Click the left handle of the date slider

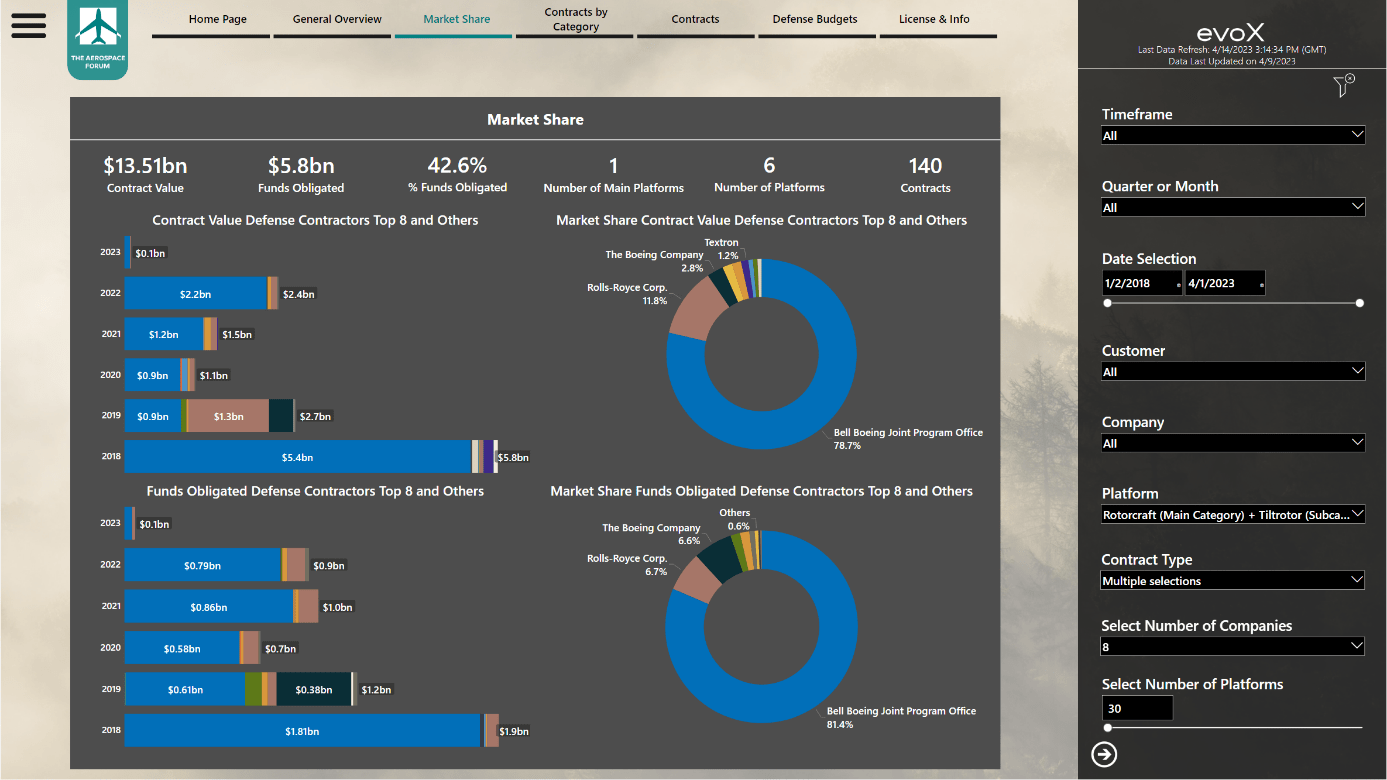pyautogui.click(x=1107, y=302)
